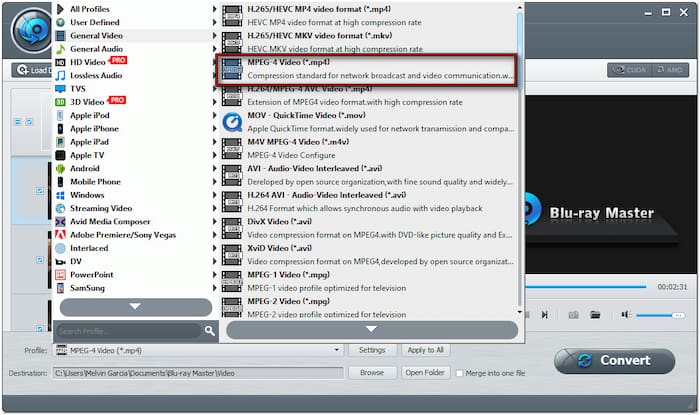Viewport: 700px width, 415px height.
Task: Click the Apple iPod device icon
Action: point(61,116)
